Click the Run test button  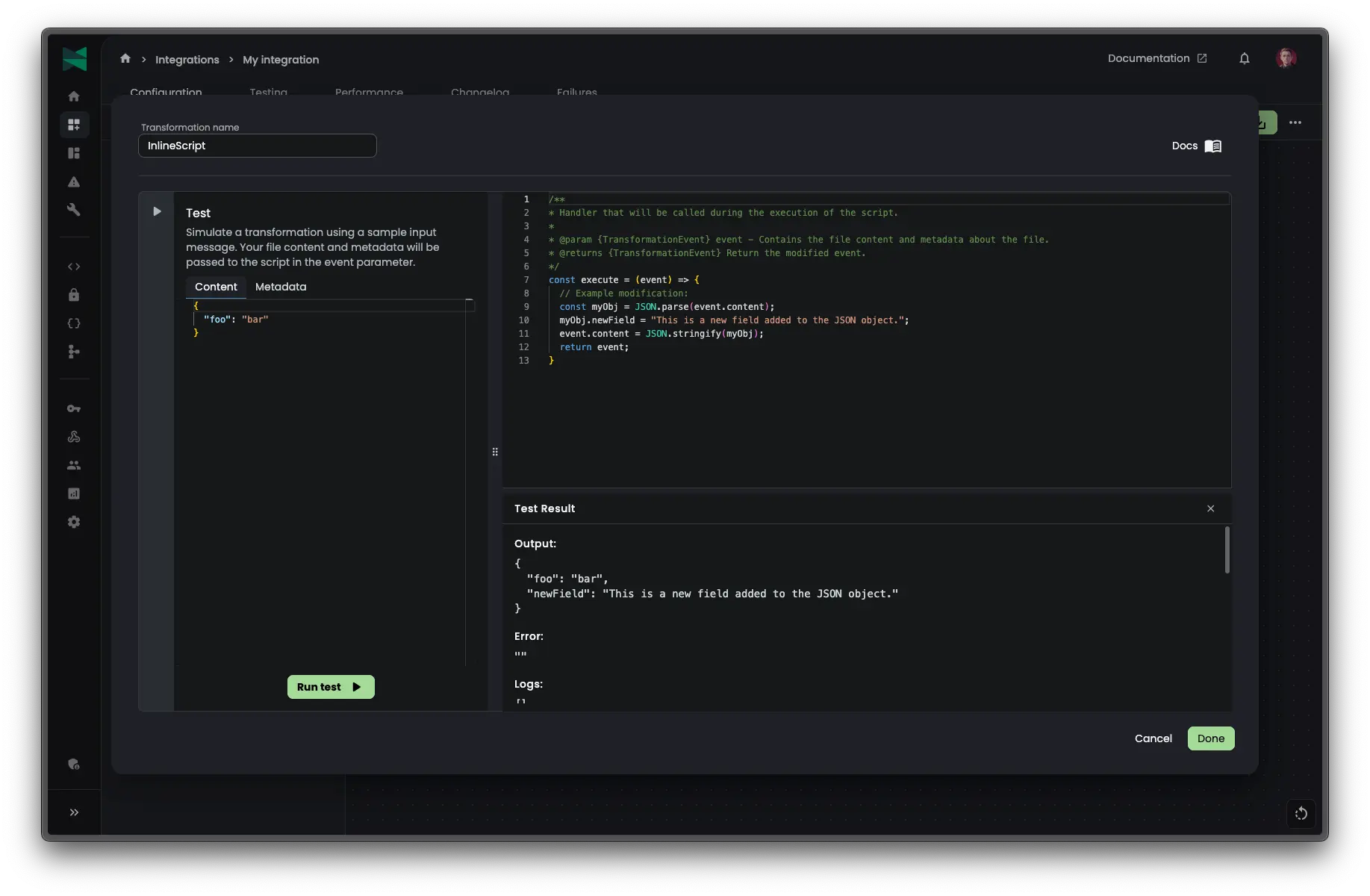pyautogui.click(x=331, y=687)
